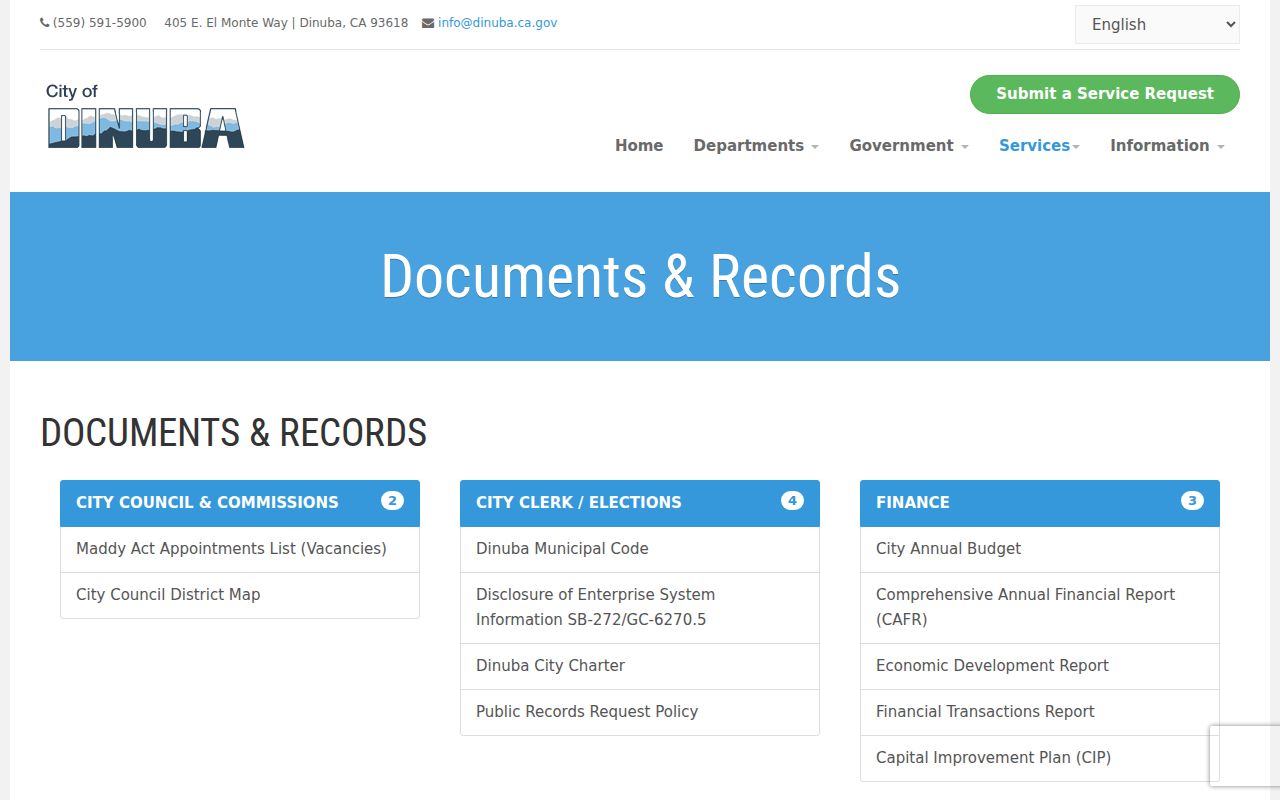The image size is (1280, 800).
Task: Open Disclosure of Enterprise System Information SB-272
Action: click(x=640, y=607)
